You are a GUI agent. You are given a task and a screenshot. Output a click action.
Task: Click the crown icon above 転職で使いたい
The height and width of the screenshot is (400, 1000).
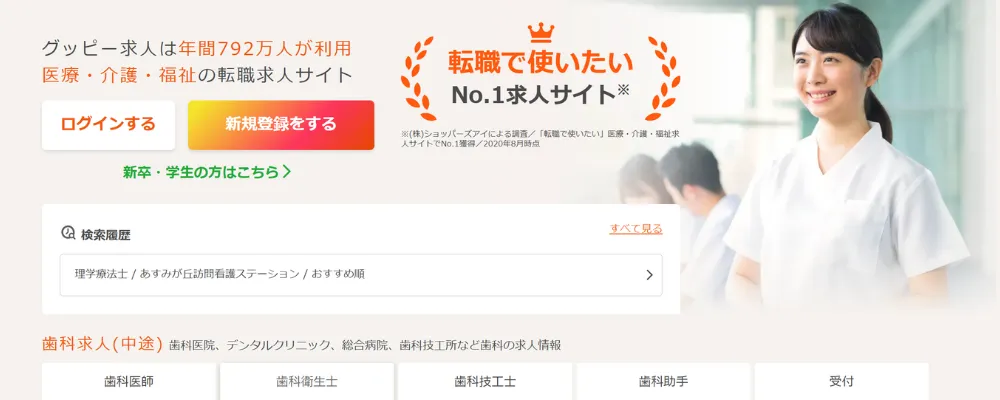coord(541,33)
